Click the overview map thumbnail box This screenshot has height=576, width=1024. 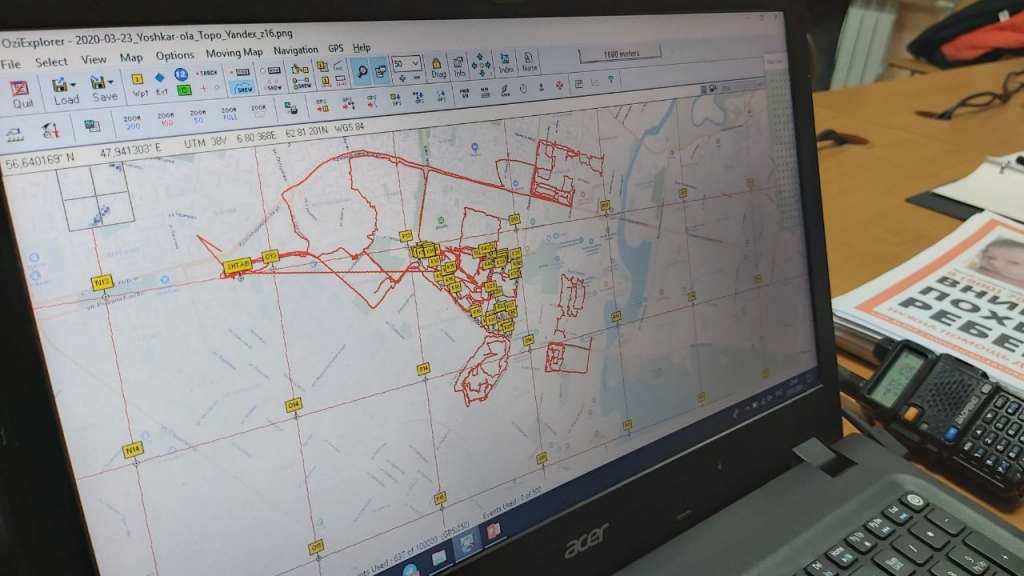point(95,196)
